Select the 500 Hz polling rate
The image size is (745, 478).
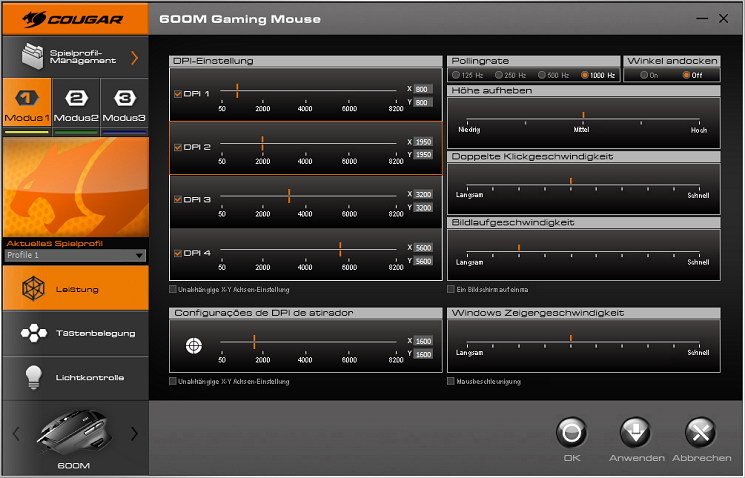pos(541,75)
